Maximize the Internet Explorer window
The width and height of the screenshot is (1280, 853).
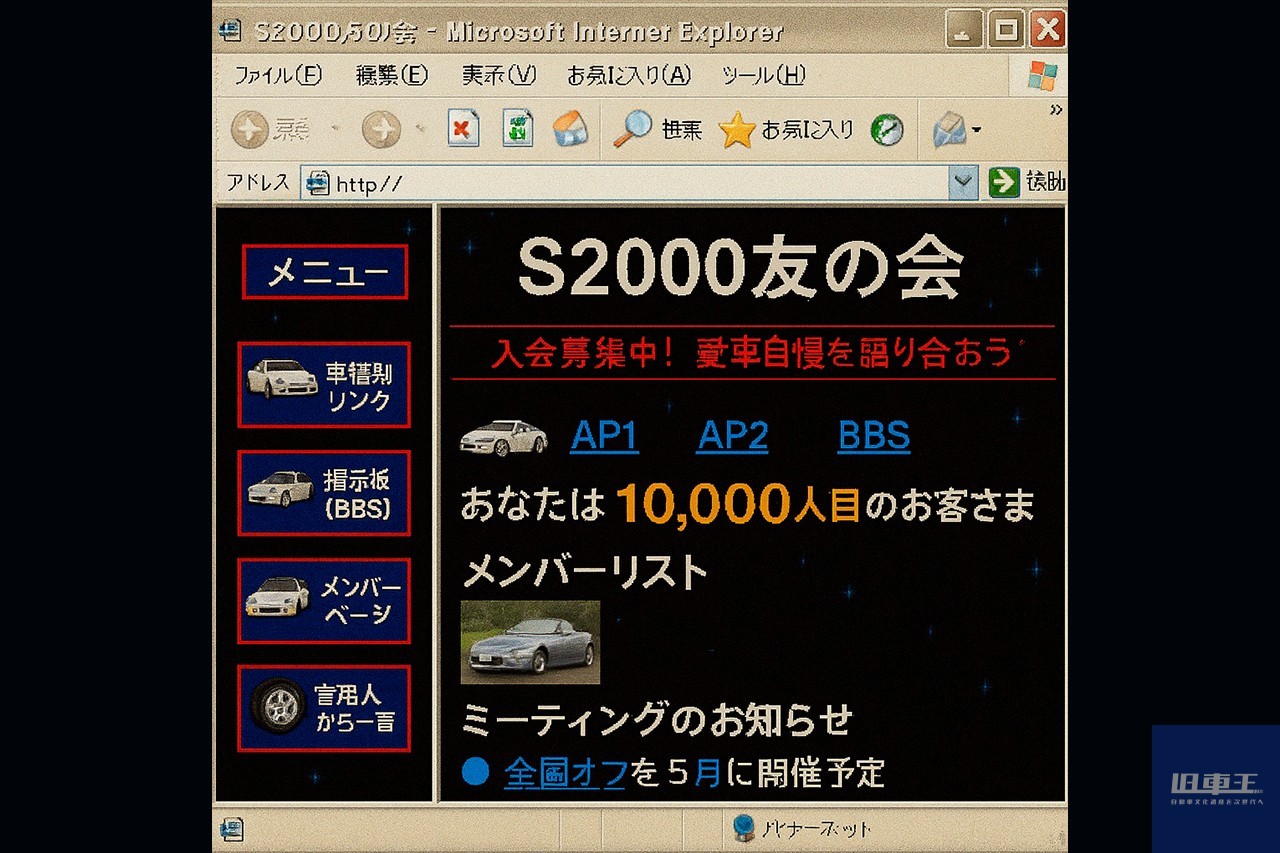point(1006,30)
